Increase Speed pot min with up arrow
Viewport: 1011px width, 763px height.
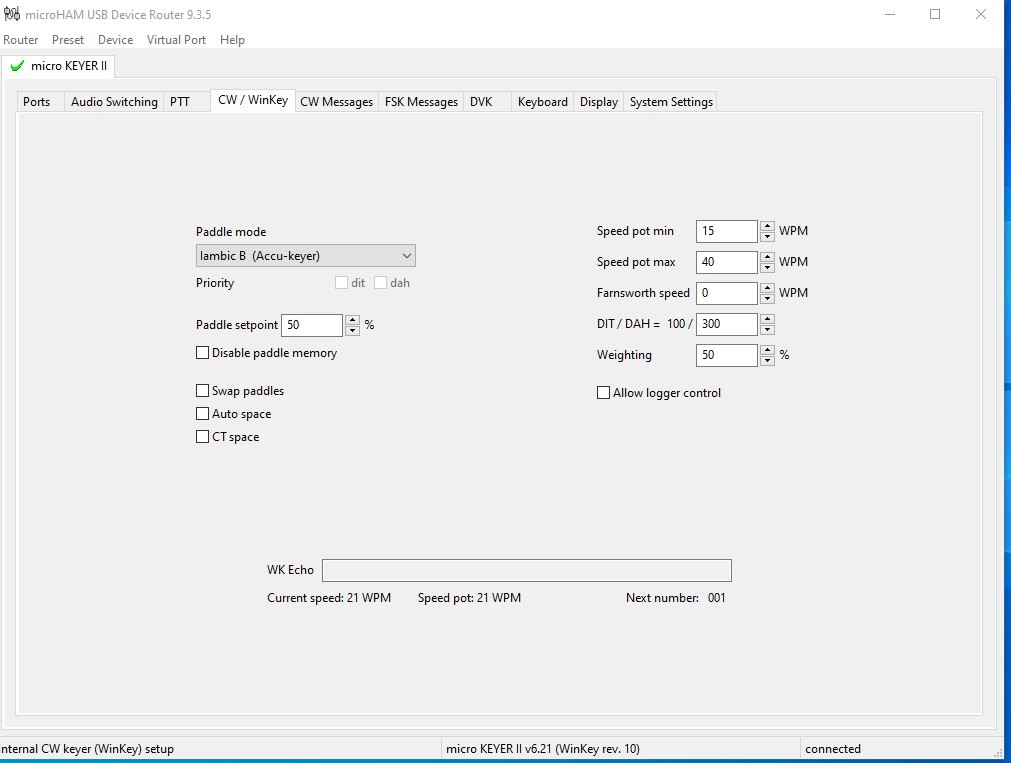pyautogui.click(x=767, y=226)
